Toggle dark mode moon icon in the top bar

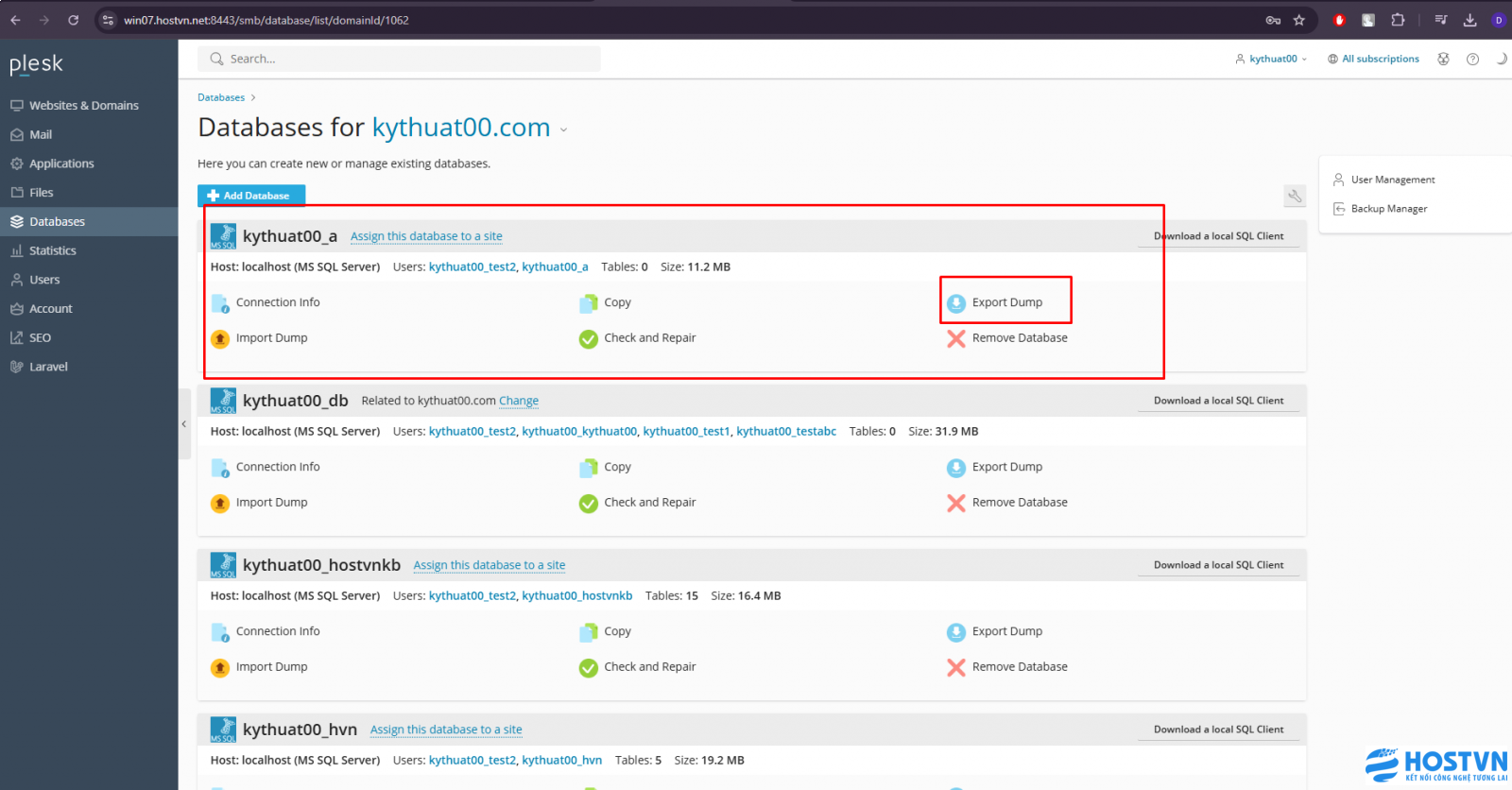click(1502, 59)
